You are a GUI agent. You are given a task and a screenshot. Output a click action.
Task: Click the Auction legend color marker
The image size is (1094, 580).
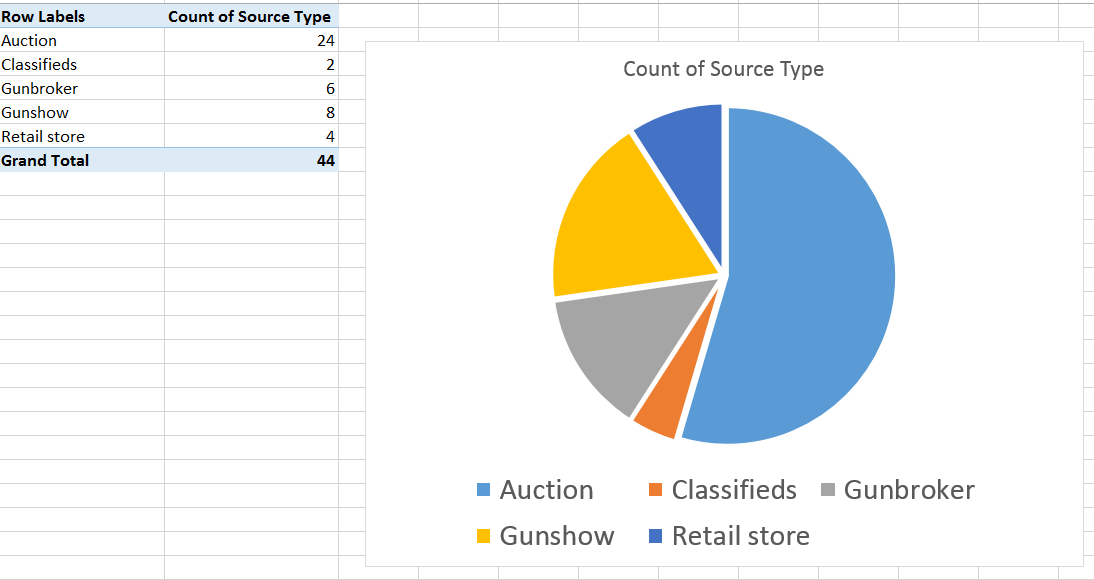(484, 489)
